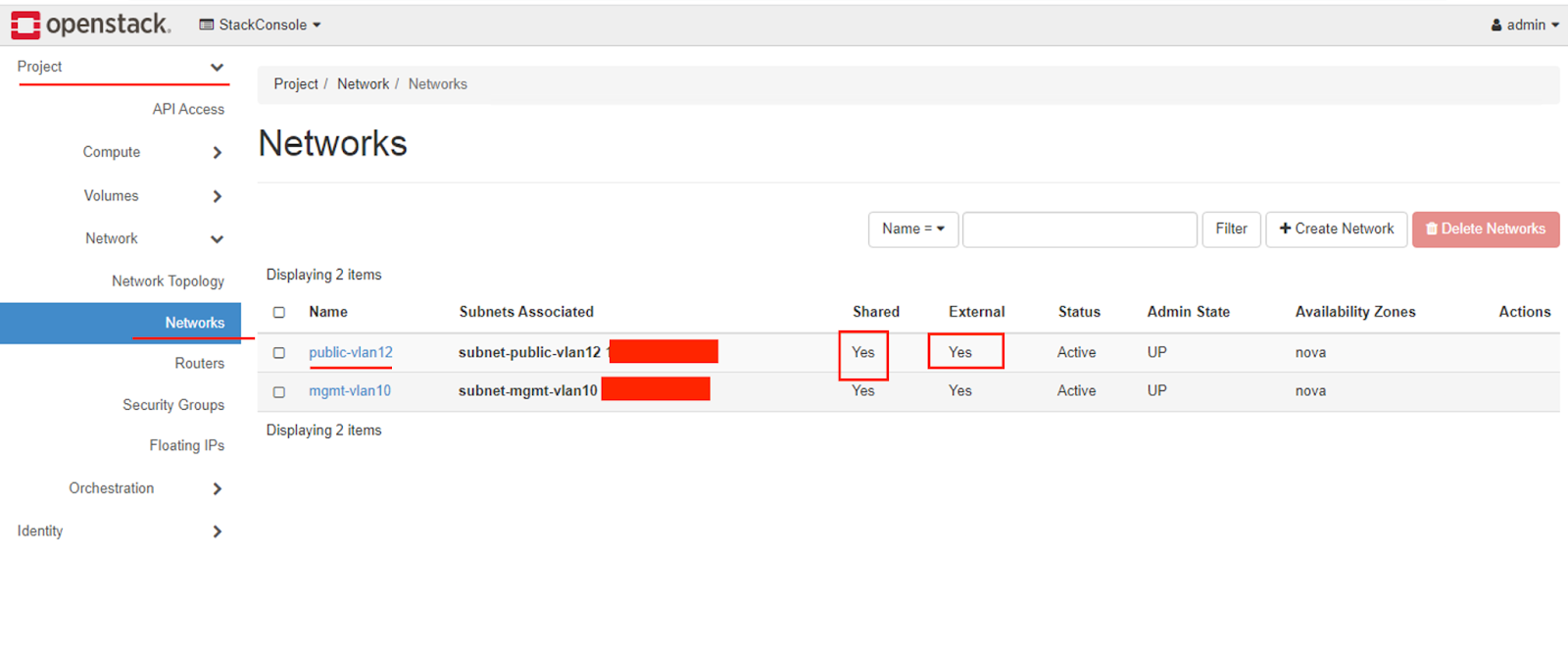Open API Access page

coord(188,109)
